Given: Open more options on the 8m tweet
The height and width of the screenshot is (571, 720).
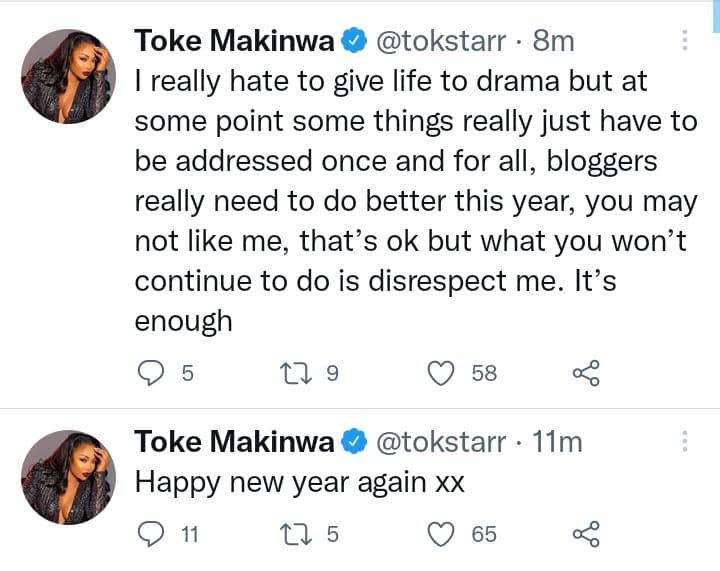Looking at the screenshot, I should pyautogui.click(x=685, y=40).
